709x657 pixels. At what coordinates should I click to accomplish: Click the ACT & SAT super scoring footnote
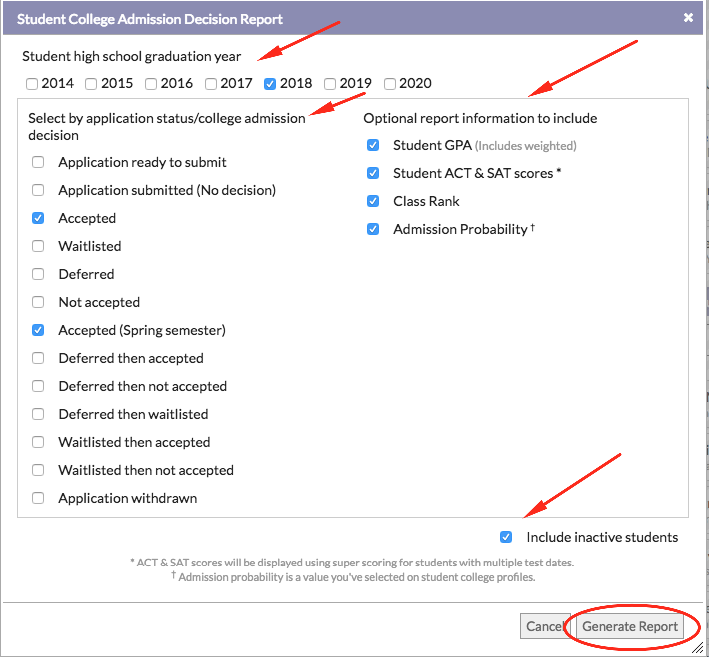352,562
